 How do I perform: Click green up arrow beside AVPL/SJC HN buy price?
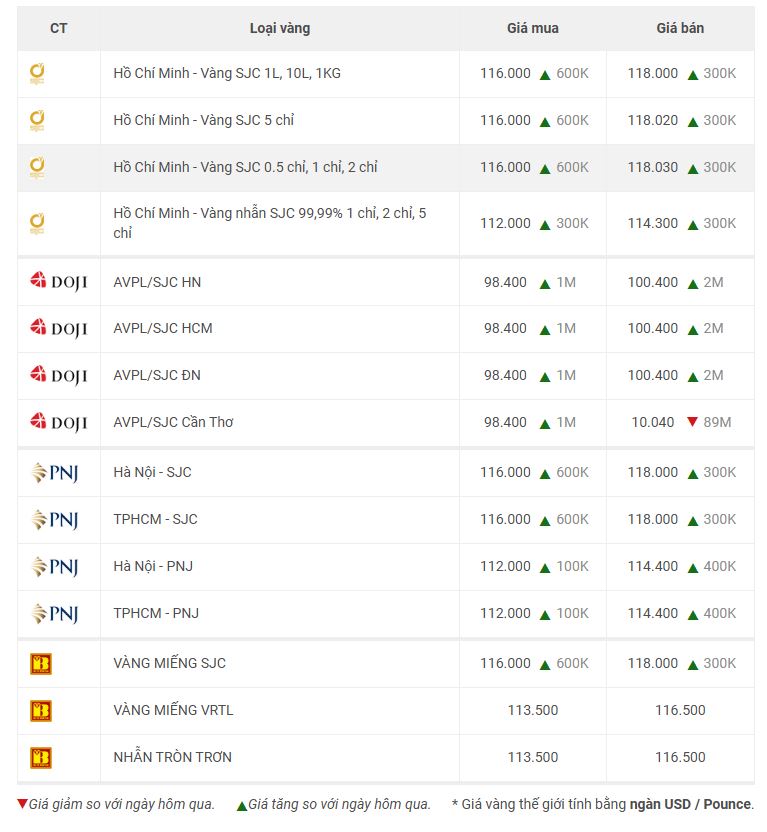tap(545, 284)
